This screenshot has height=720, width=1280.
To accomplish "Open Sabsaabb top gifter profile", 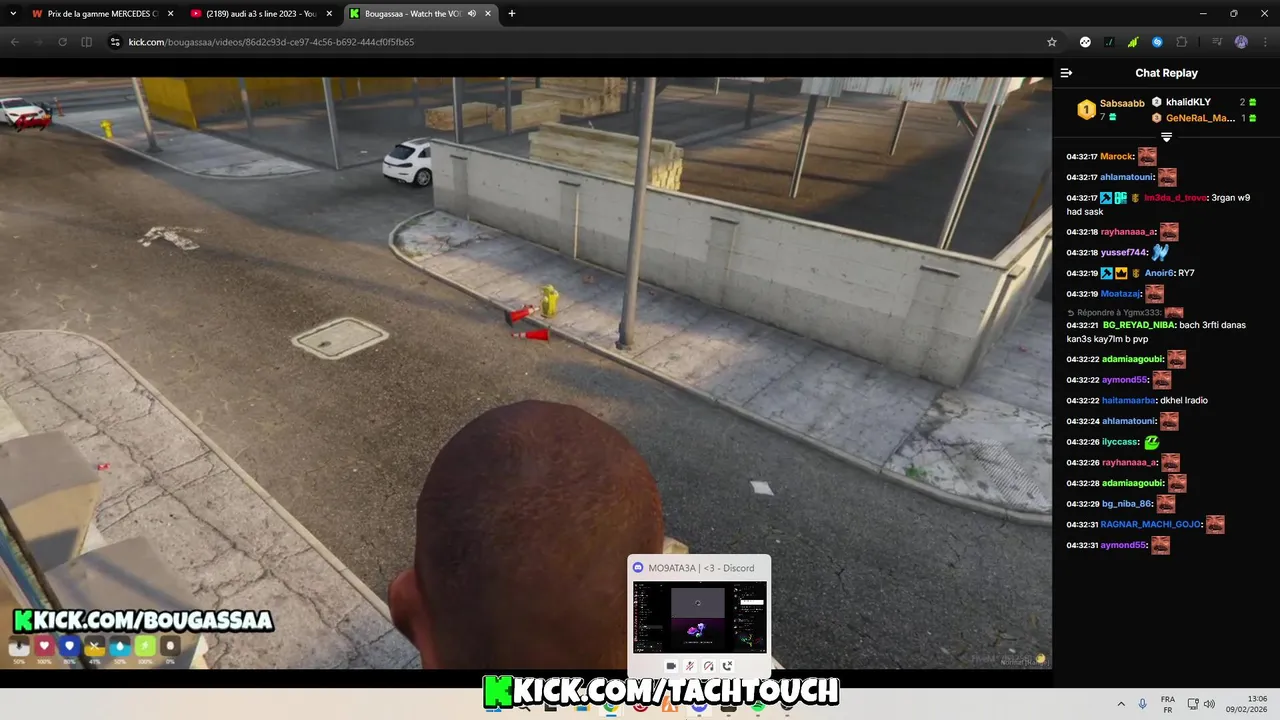I will [x=1122, y=103].
